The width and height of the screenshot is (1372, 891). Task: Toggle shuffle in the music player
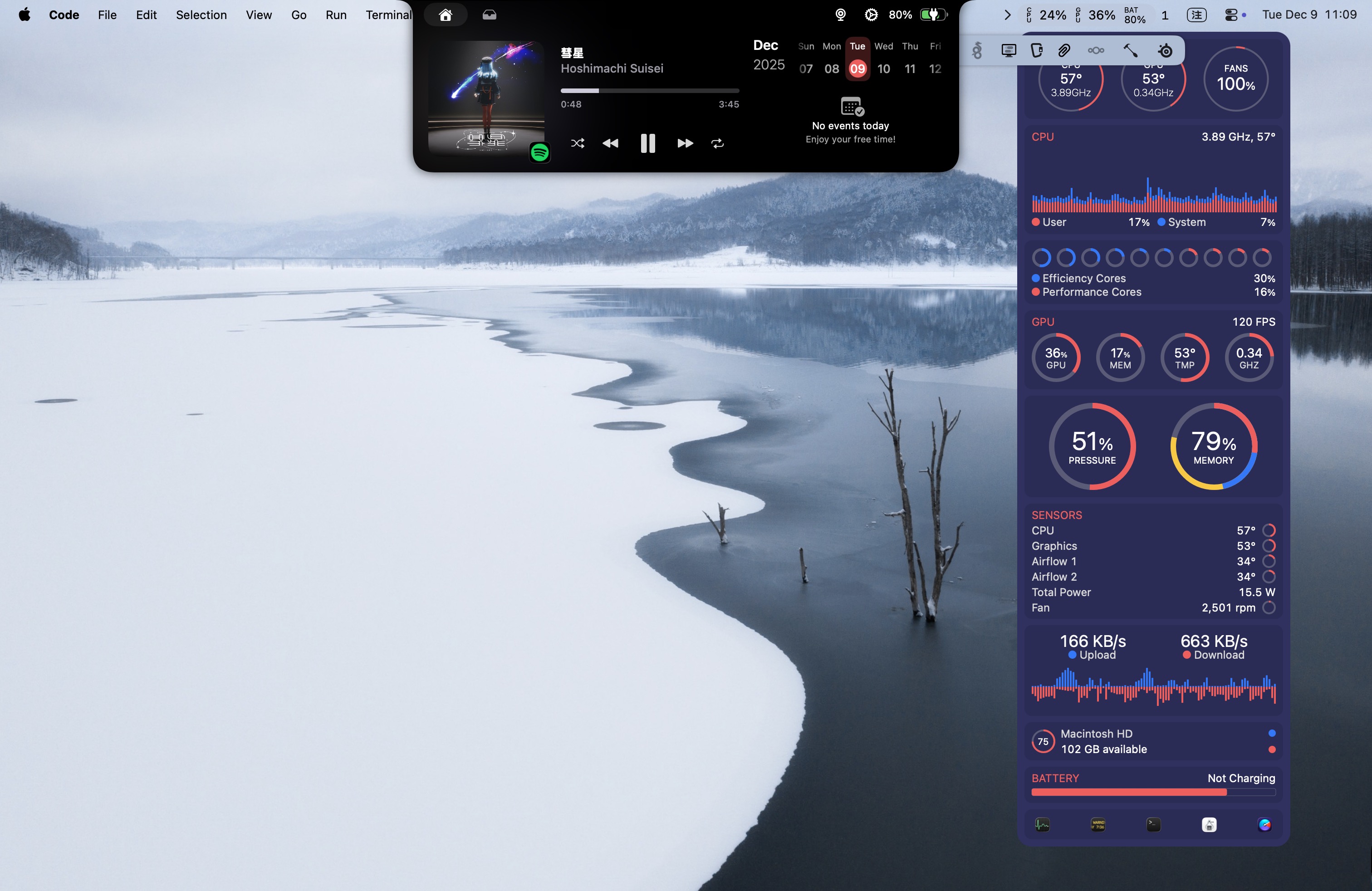577,143
